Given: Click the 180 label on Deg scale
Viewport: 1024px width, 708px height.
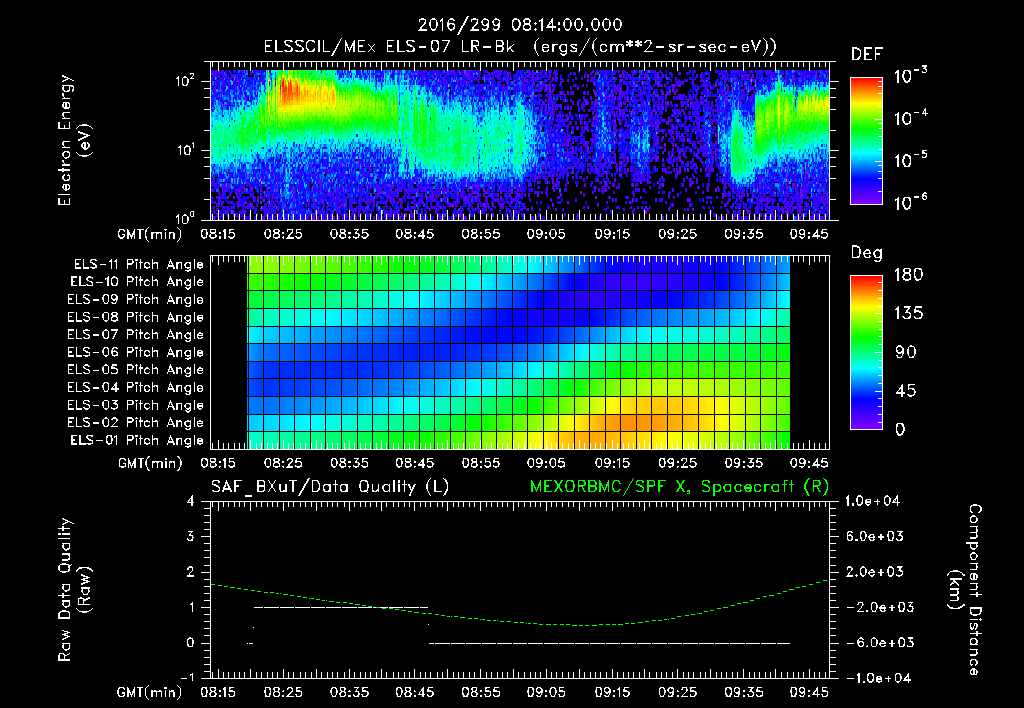Looking at the screenshot, I should (908, 274).
